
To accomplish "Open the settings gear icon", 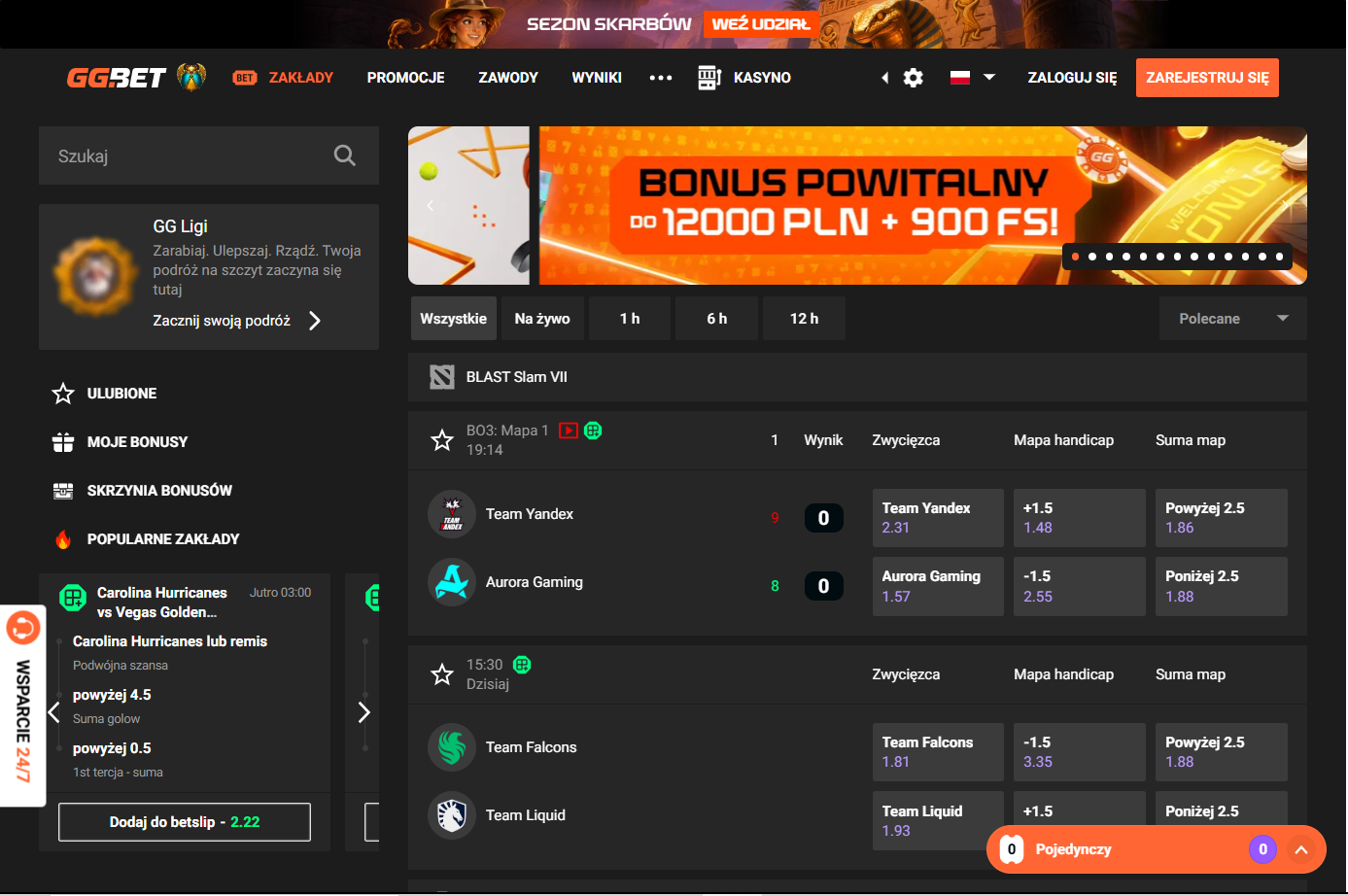I will tap(914, 78).
